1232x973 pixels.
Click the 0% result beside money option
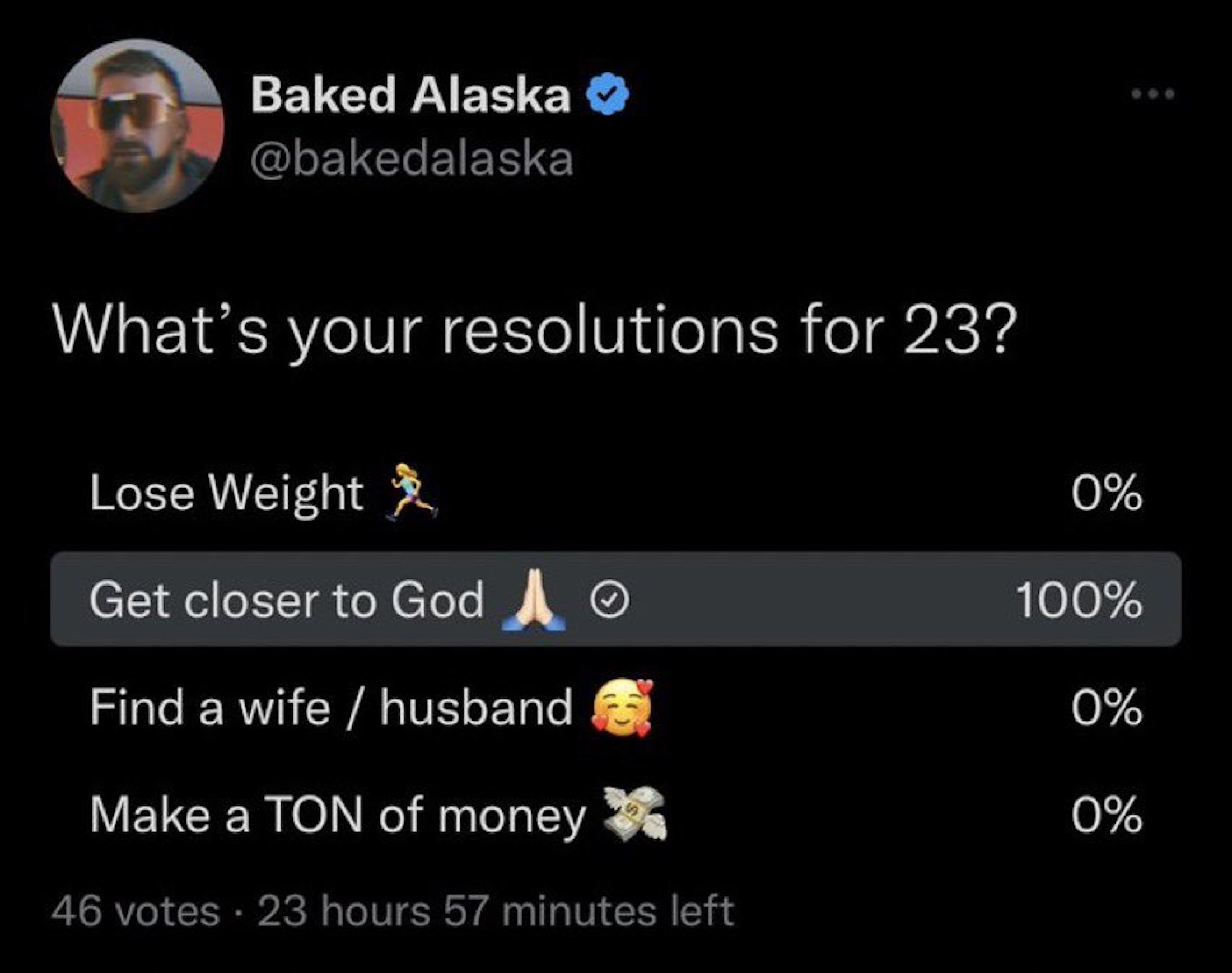1106,815
